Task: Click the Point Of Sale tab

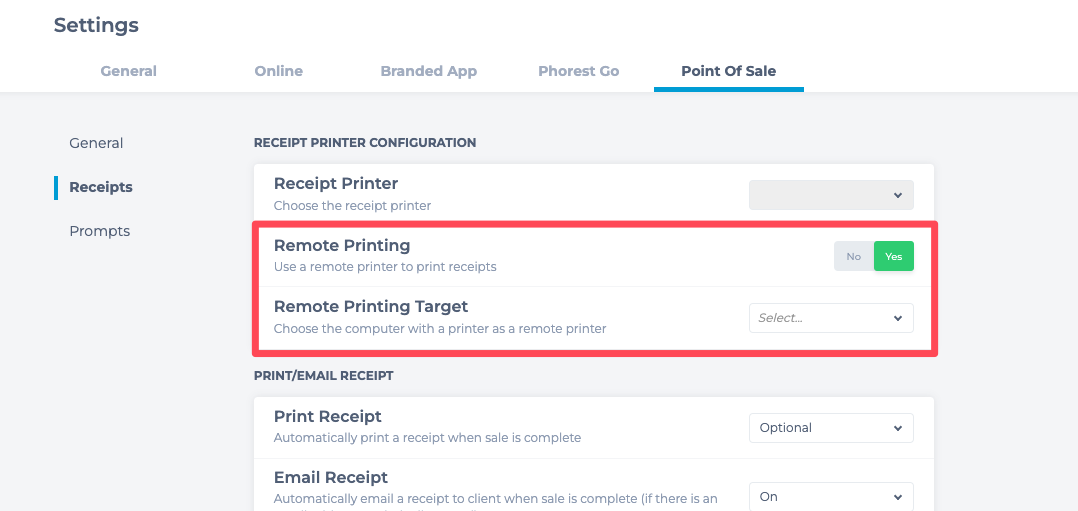Action: click(x=728, y=71)
